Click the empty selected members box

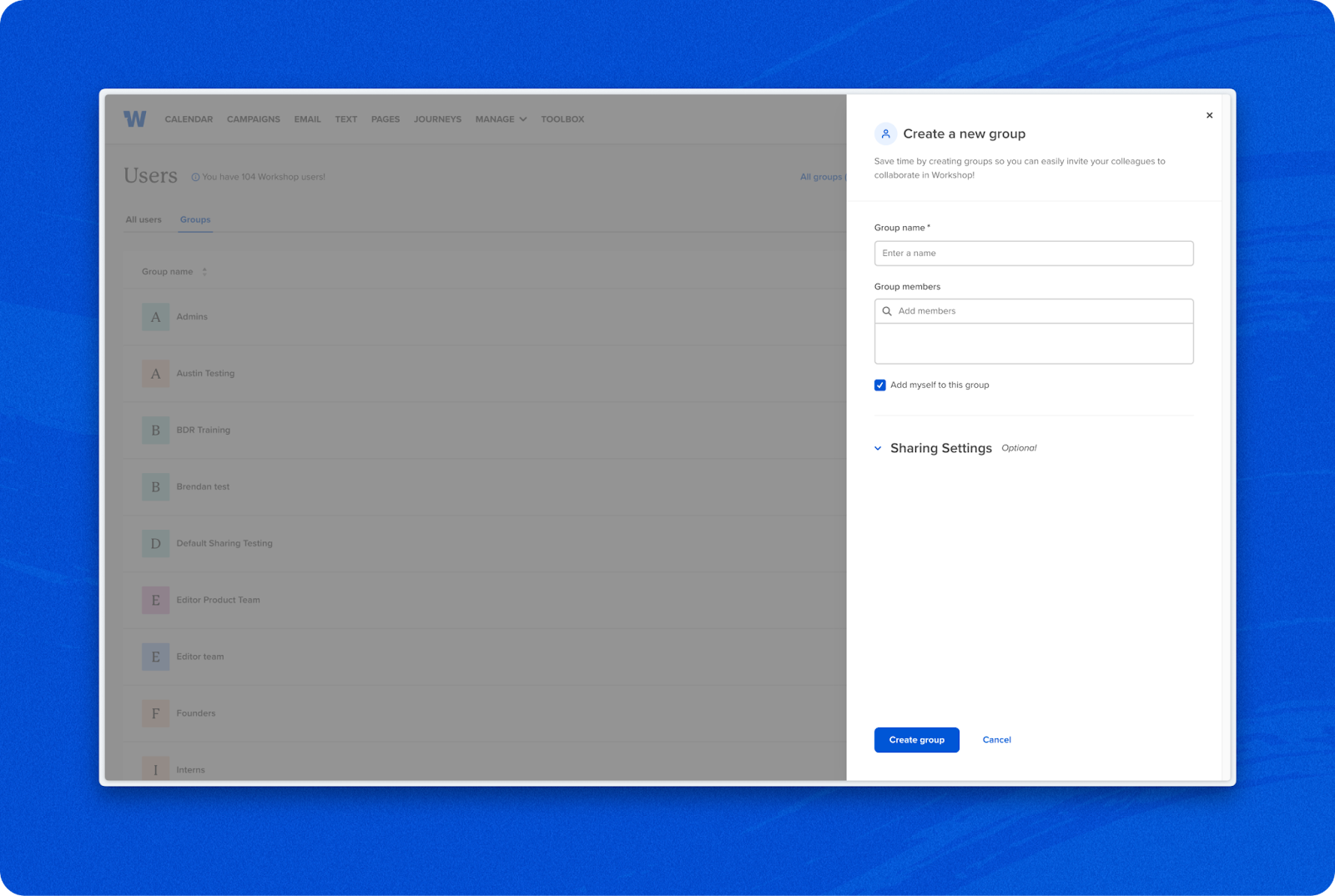[x=1034, y=344]
